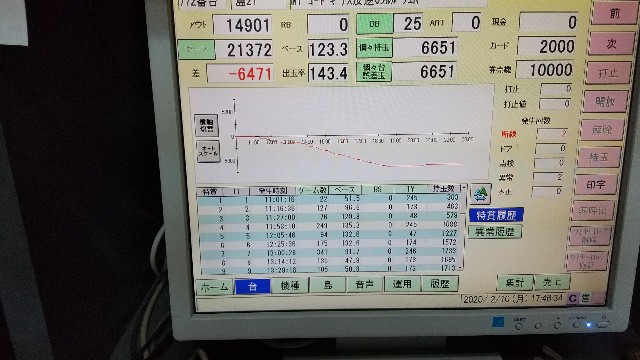
Task: Switch to the 運用 tab
Action: click(x=402, y=284)
